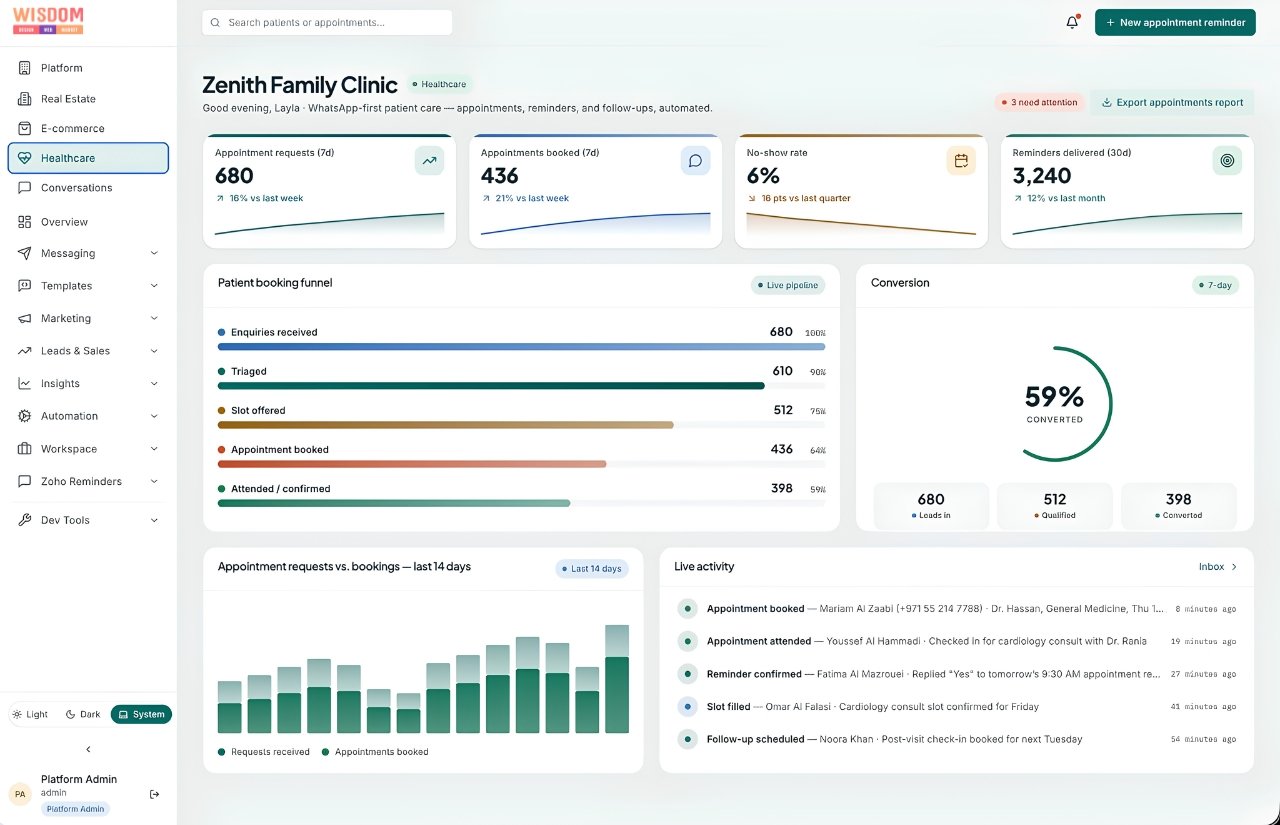Click the PA avatar circle

pyautogui.click(x=20, y=794)
